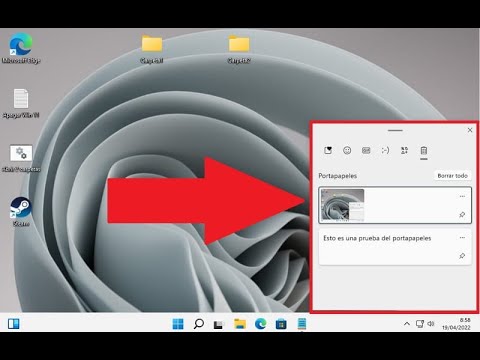Select the second folder on desktop
The width and height of the screenshot is (480, 360).
(239, 49)
